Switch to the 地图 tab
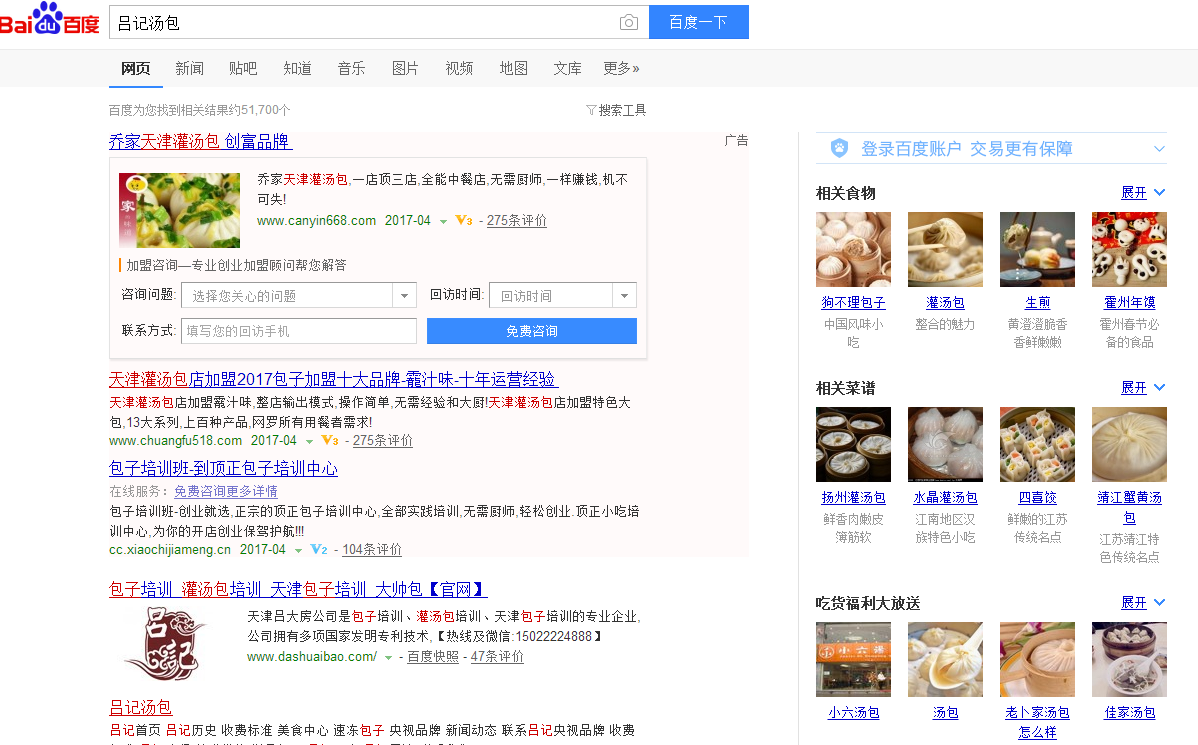This screenshot has height=745, width=1198. click(513, 68)
